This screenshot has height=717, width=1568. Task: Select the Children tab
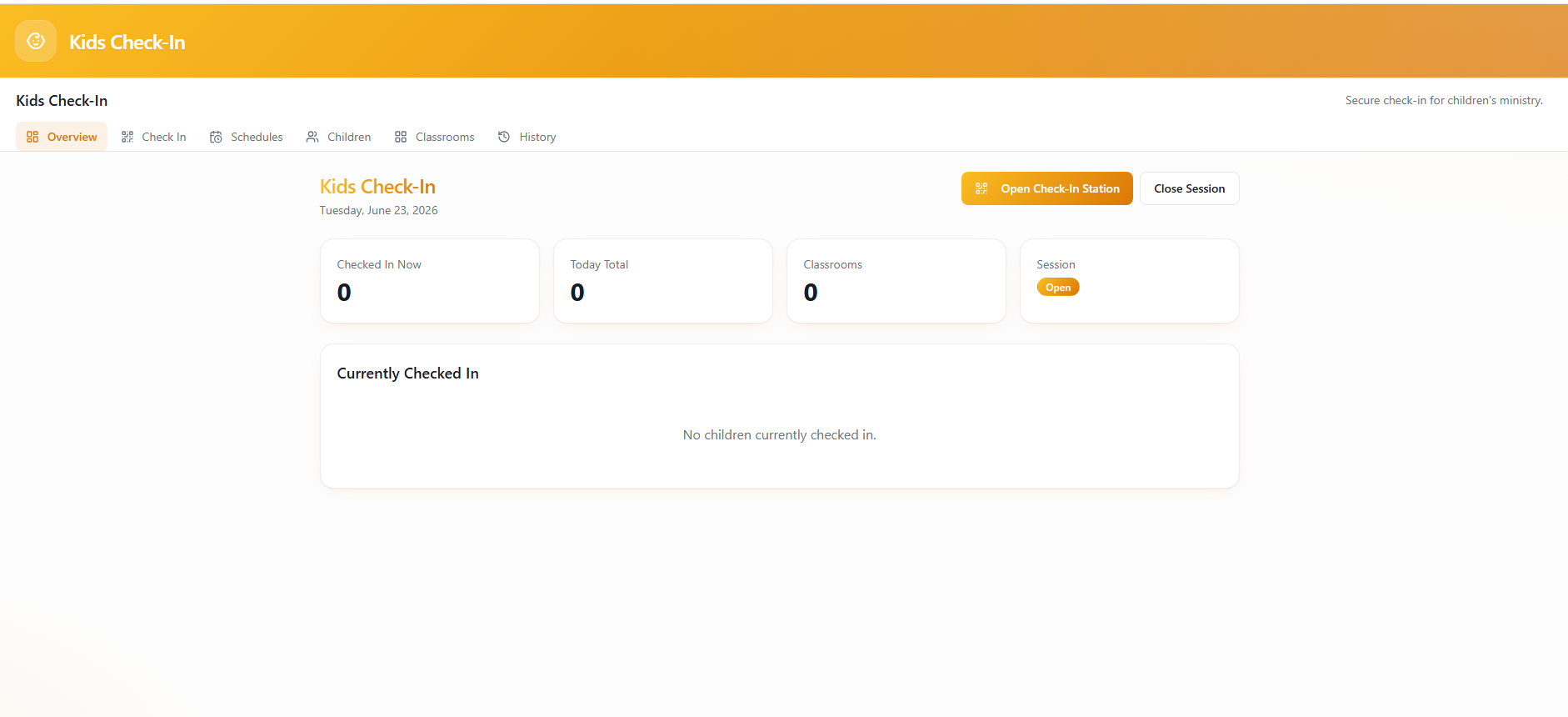tap(339, 137)
